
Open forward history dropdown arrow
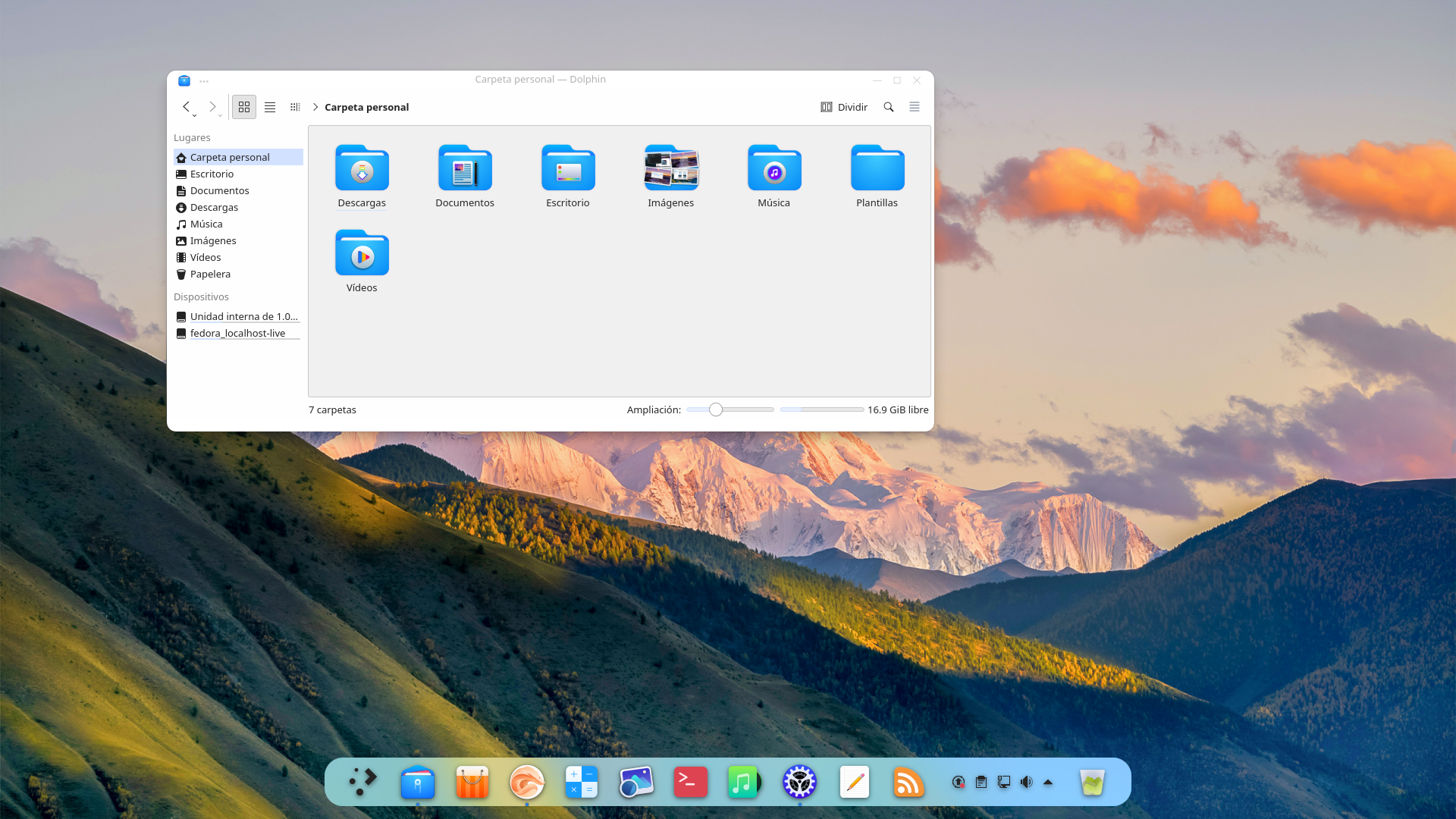(x=221, y=115)
